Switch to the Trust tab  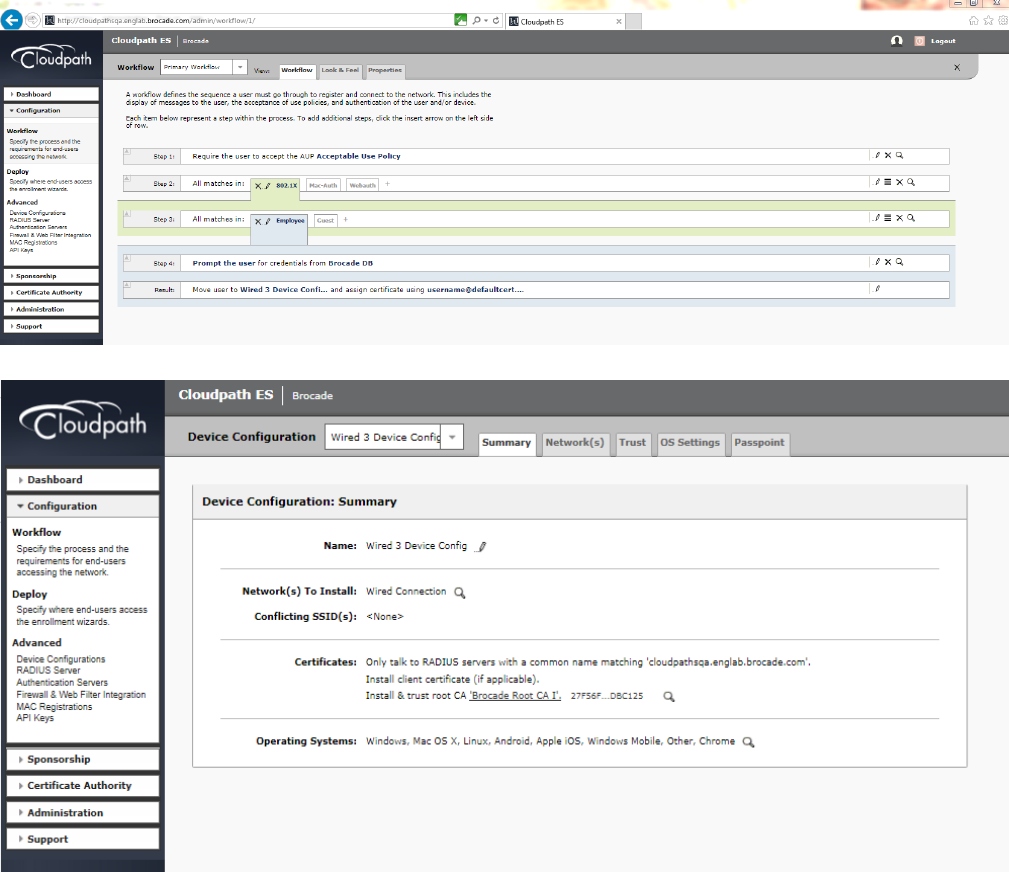632,443
